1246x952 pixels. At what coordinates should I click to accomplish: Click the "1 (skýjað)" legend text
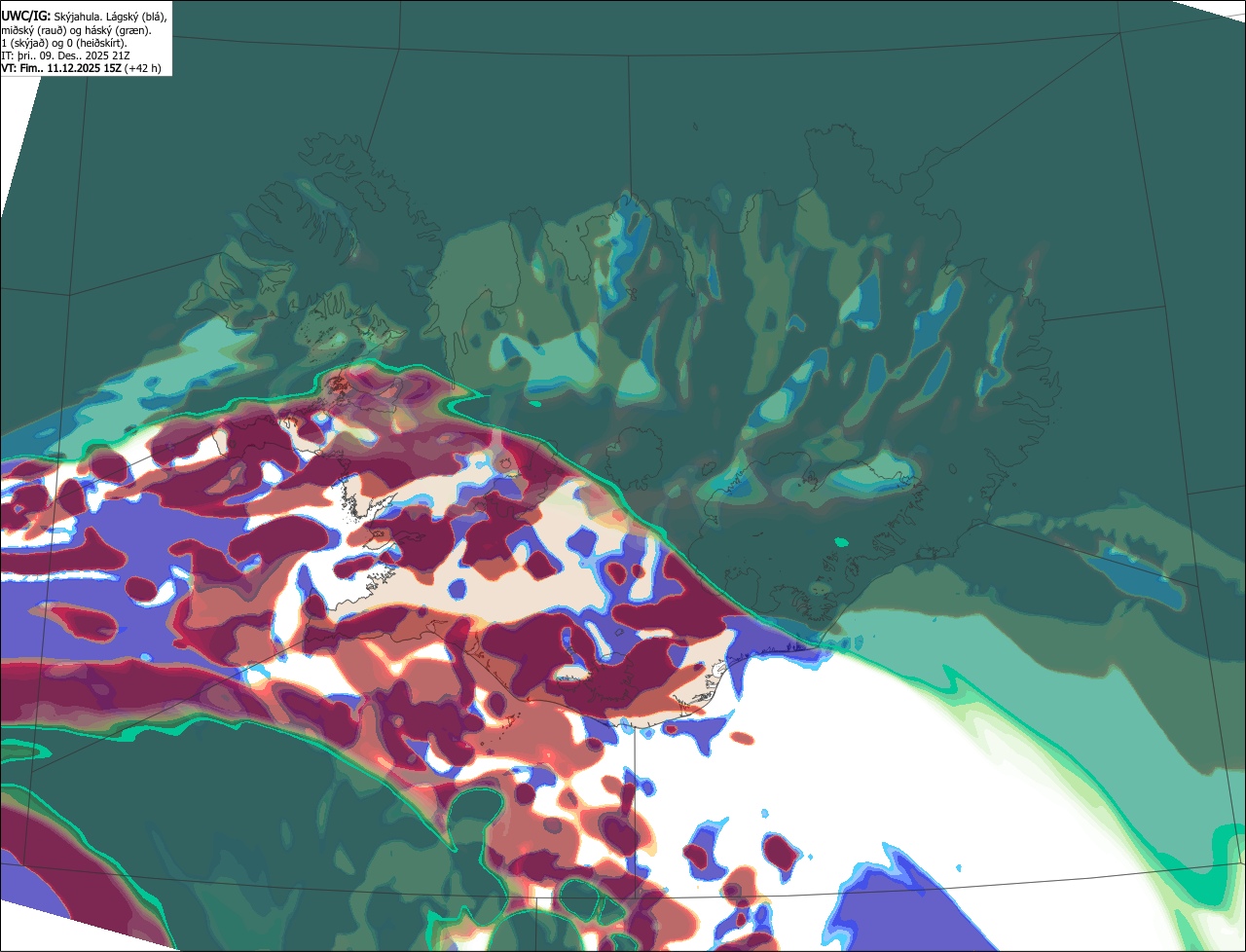pos(24,44)
